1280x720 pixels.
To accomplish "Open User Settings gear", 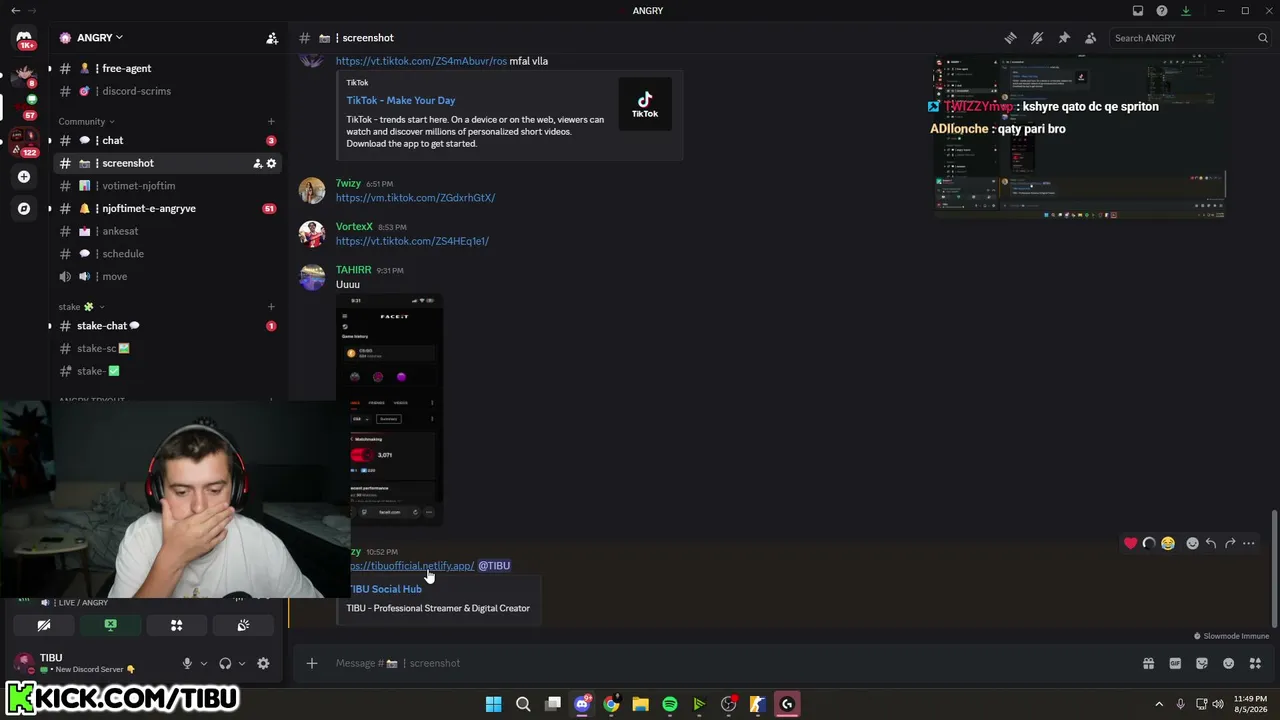I will (263, 663).
